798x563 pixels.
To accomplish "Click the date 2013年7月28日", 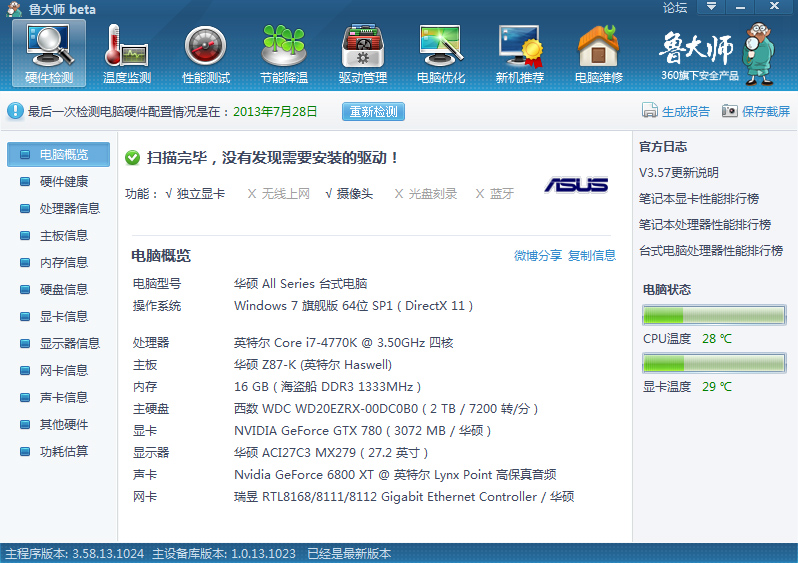I will pos(275,111).
